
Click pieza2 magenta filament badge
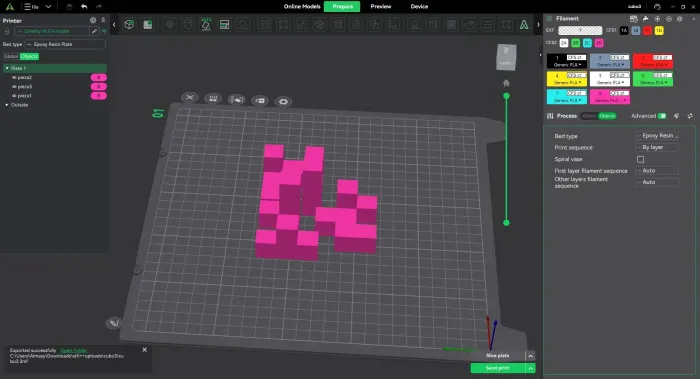tap(99, 78)
